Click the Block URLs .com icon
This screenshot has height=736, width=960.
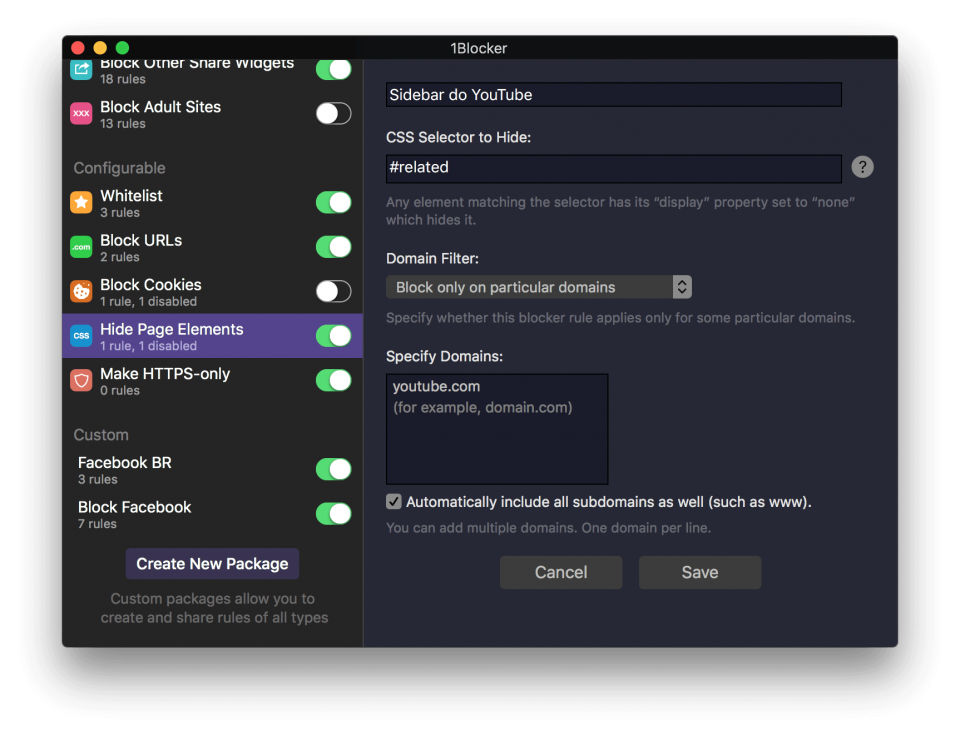tap(81, 247)
